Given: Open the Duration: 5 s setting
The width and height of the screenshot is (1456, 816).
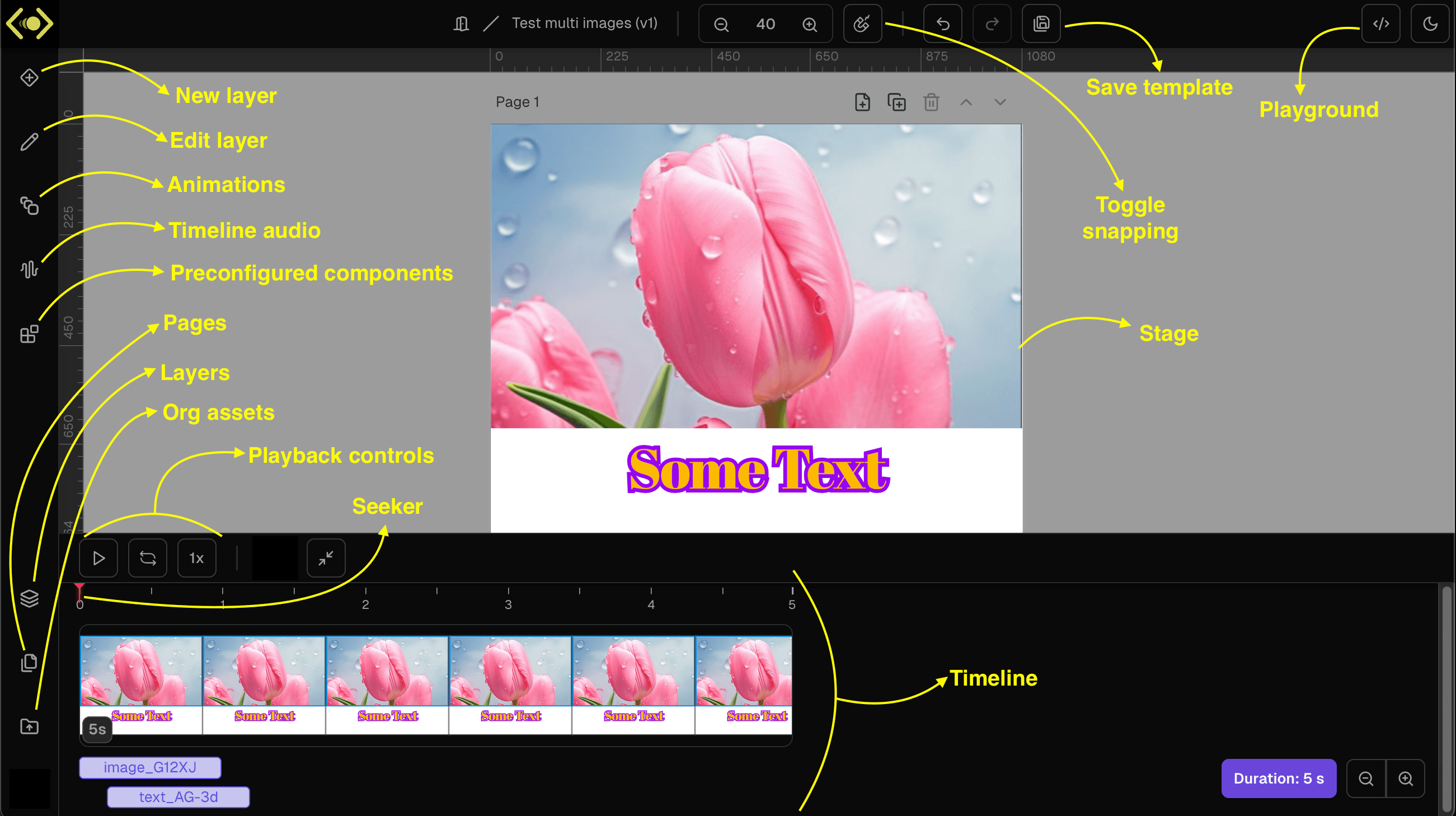Looking at the screenshot, I should [x=1279, y=778].
